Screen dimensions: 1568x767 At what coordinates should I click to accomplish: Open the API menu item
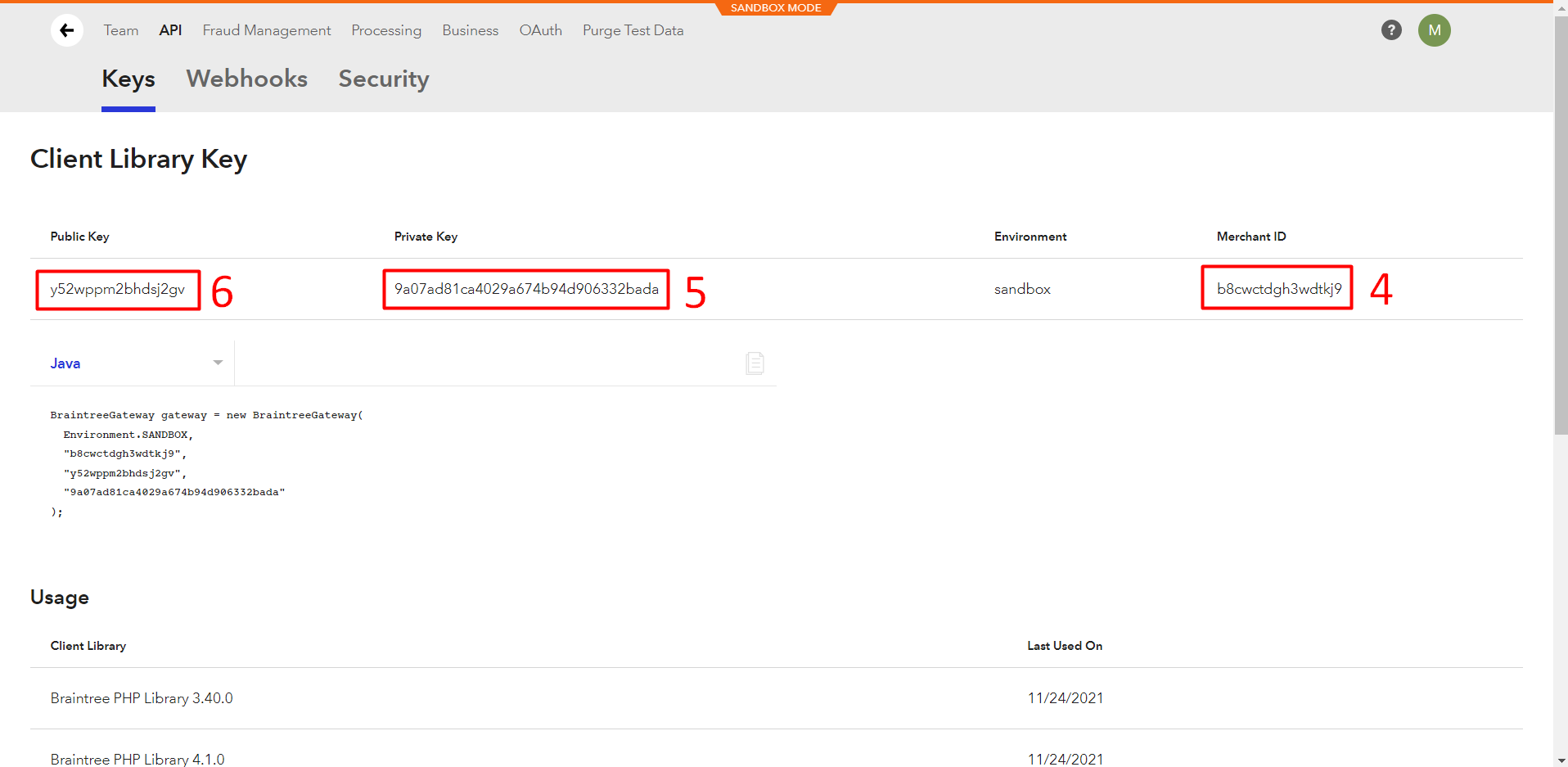tap(170, 30)
